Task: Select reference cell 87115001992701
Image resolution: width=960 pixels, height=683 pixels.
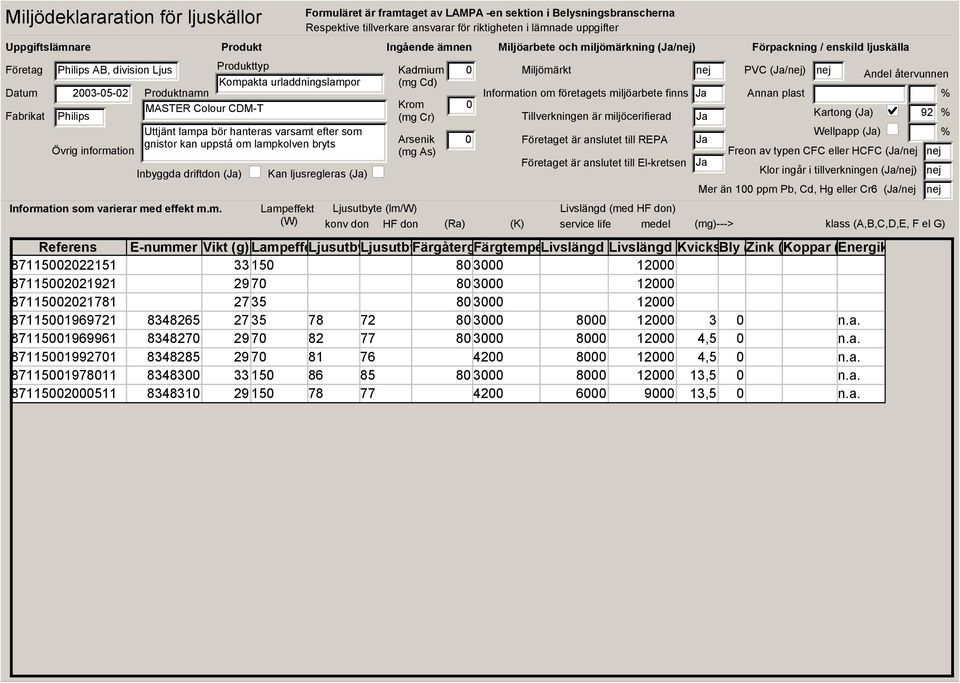Action: [x=69, y=357]
